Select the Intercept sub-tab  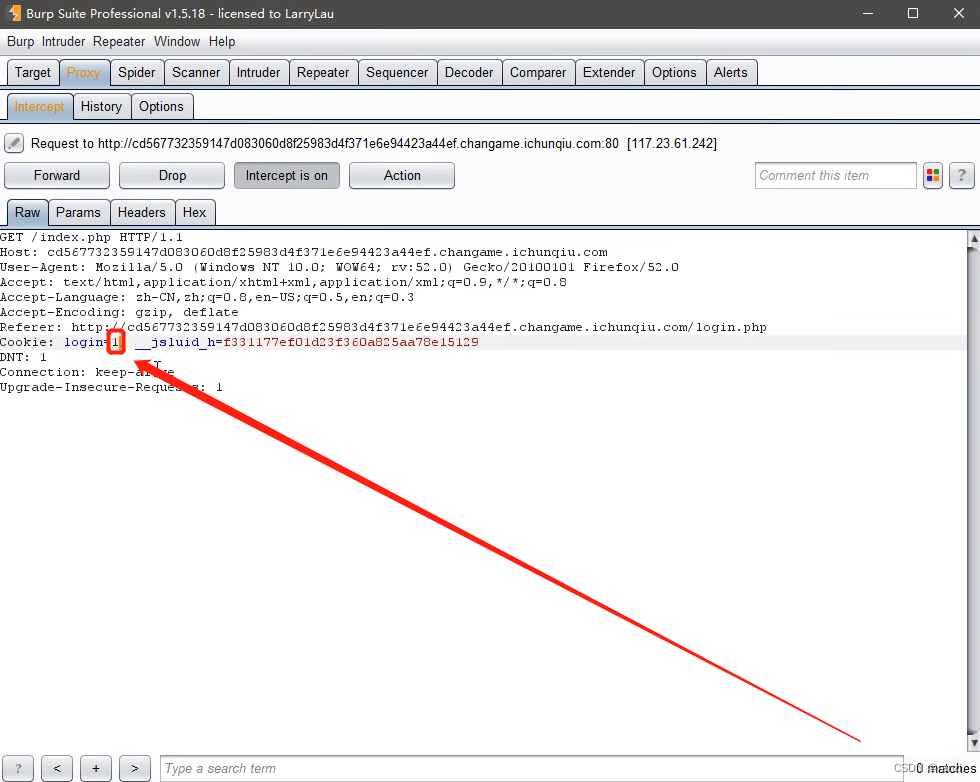click(x=39, y=106)
